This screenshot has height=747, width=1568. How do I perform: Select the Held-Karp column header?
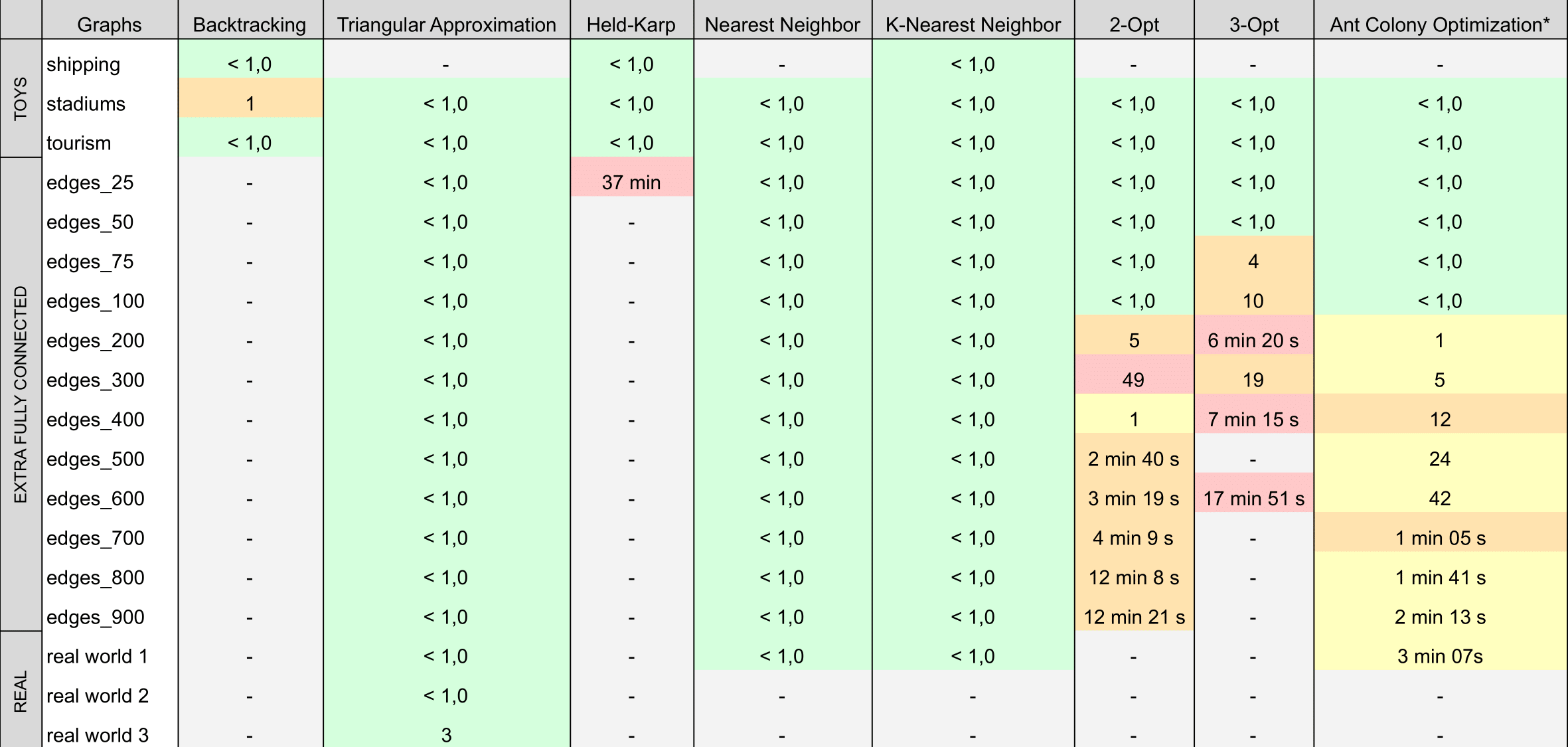(x=631, y=25)
